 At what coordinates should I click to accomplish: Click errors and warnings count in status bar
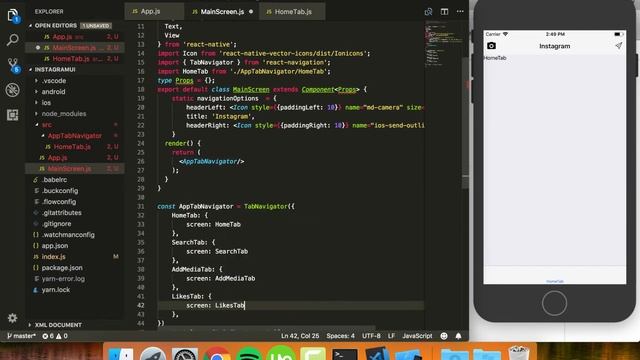(x=55, y=336)
